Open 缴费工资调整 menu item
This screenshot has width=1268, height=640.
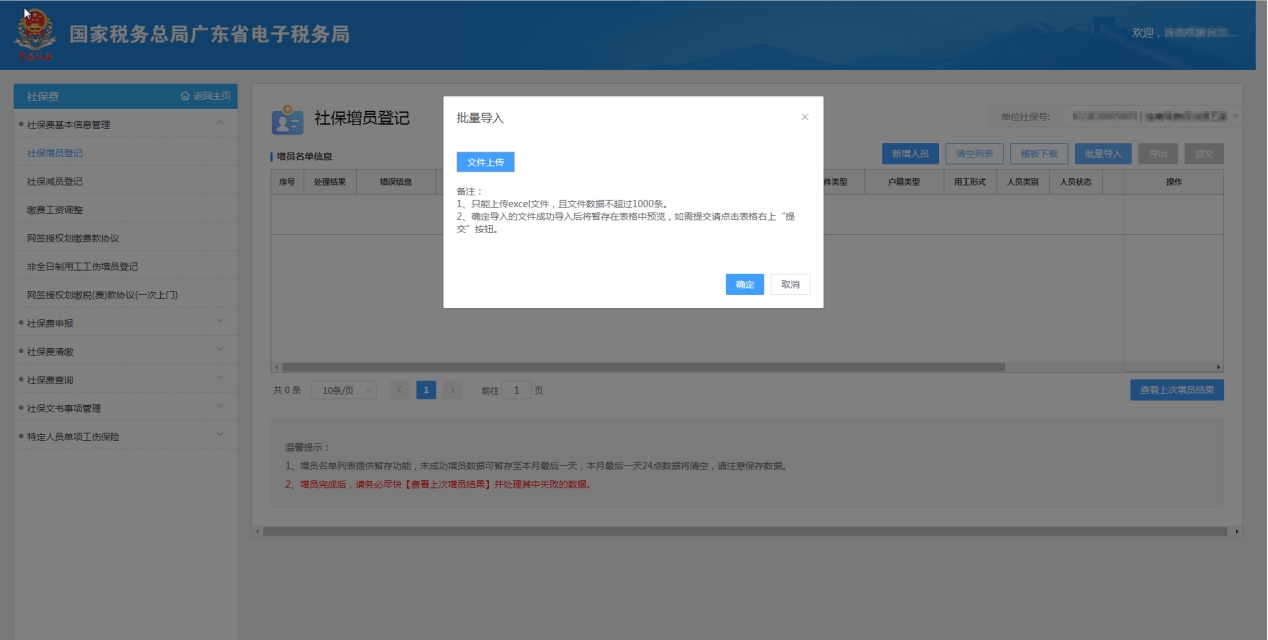[55, 210]
